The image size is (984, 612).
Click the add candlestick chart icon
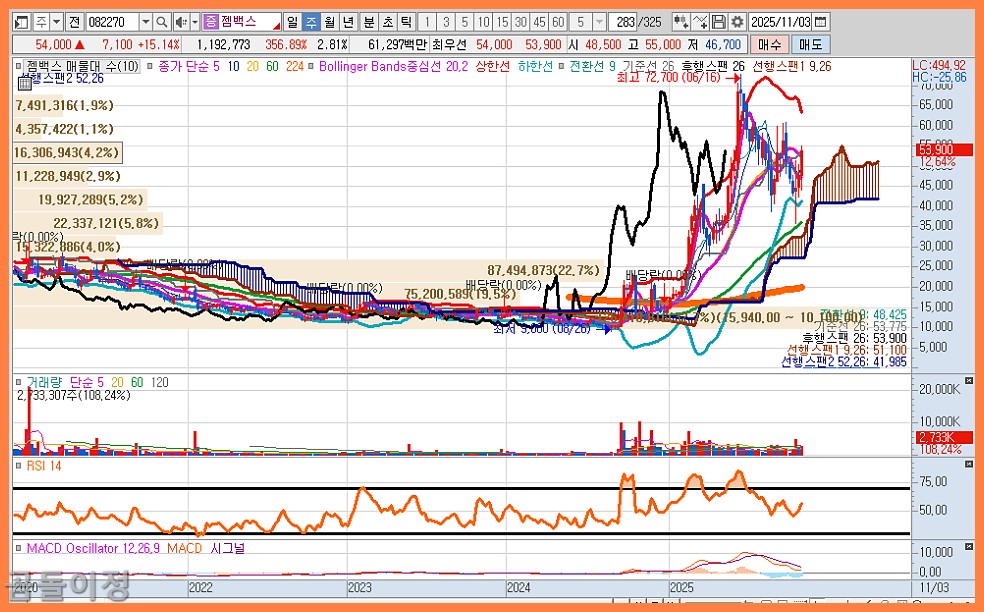pos(680,22)
